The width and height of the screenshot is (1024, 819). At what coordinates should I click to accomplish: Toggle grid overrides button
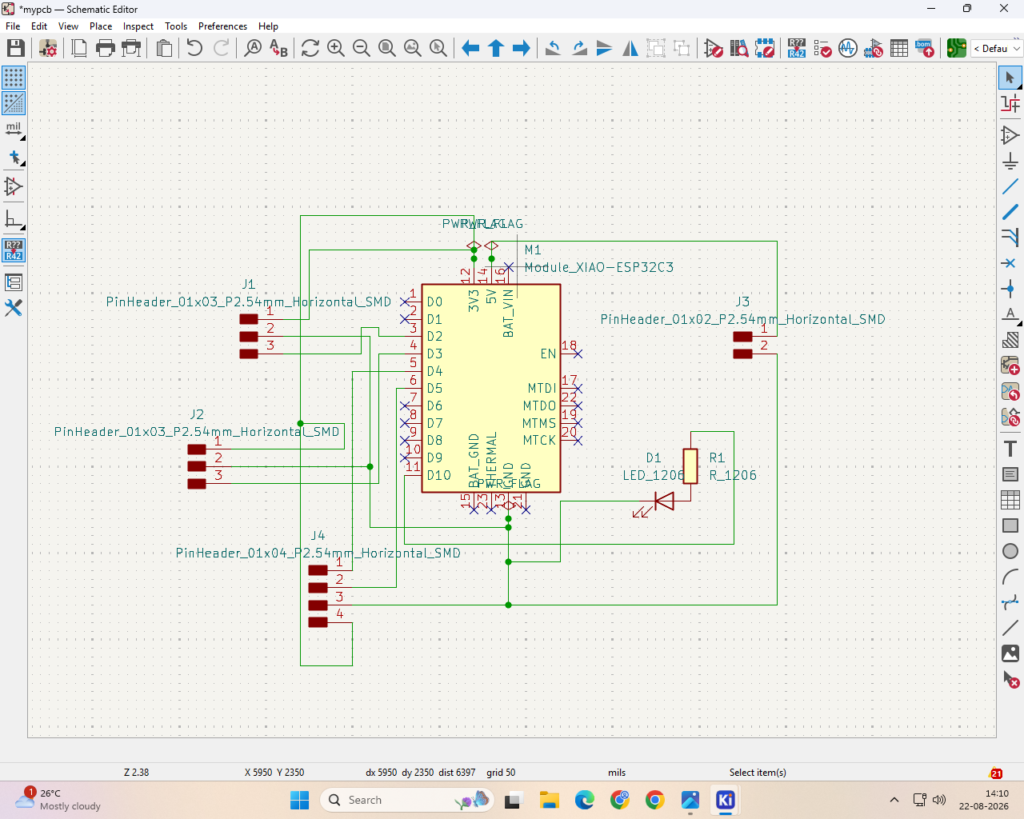tap(14, 103)
